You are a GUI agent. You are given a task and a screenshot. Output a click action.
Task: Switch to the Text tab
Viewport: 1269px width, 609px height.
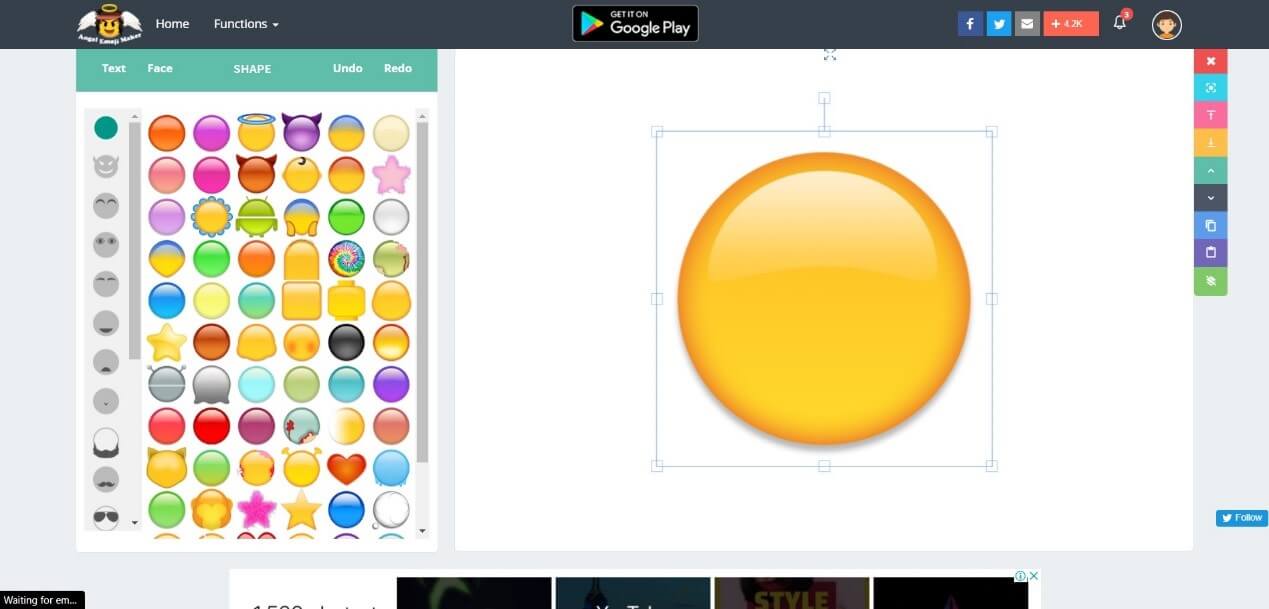pyautogui.click(x=113, y=68)
